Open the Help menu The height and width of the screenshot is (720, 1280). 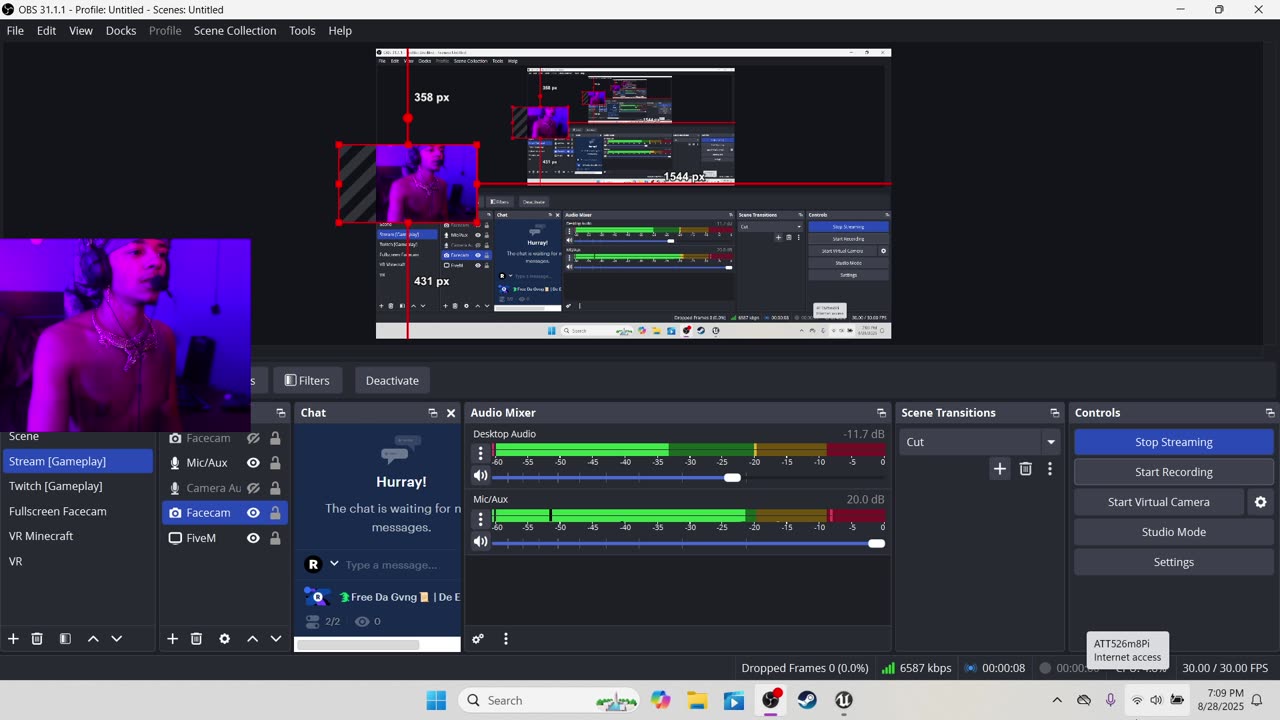tap(340, 31)
